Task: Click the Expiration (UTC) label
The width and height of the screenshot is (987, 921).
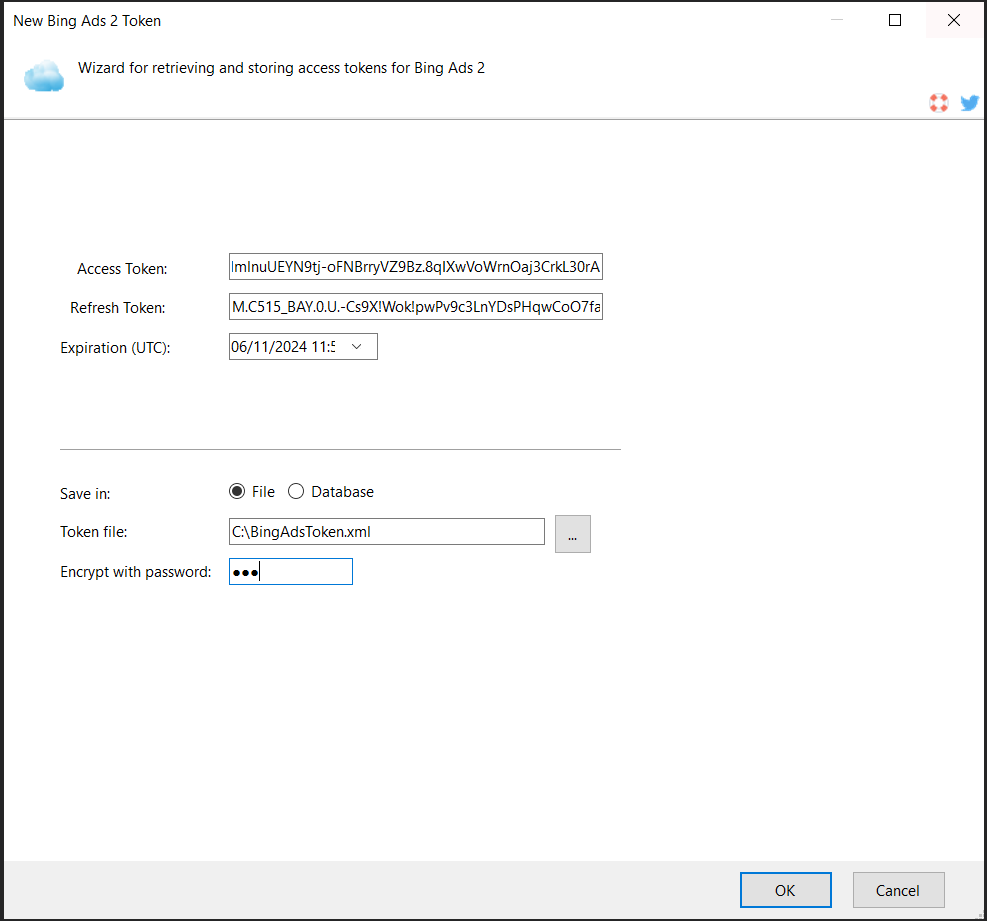Action: 115,347
